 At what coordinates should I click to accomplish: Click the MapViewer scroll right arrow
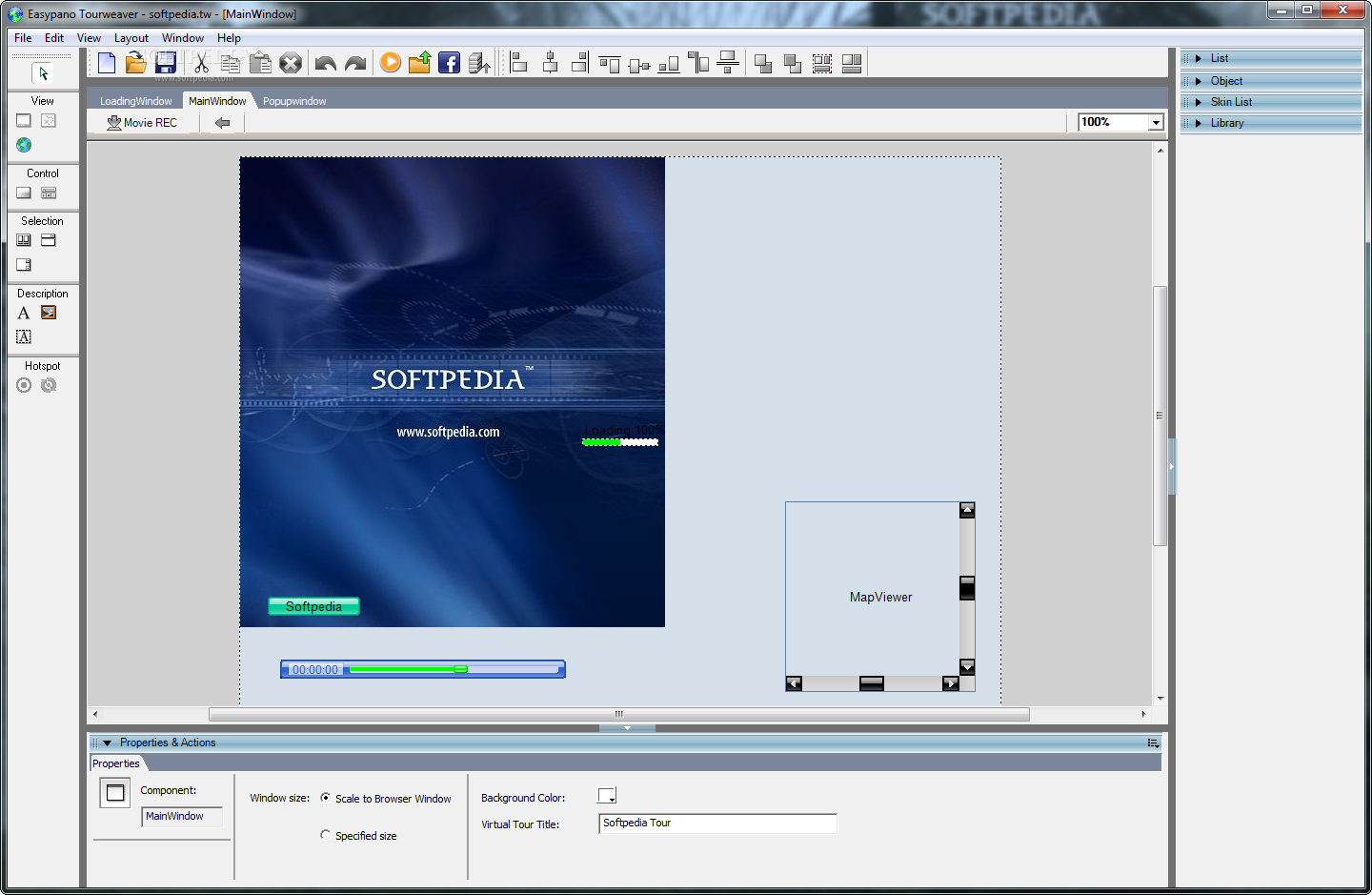click(x=950, y=683)
